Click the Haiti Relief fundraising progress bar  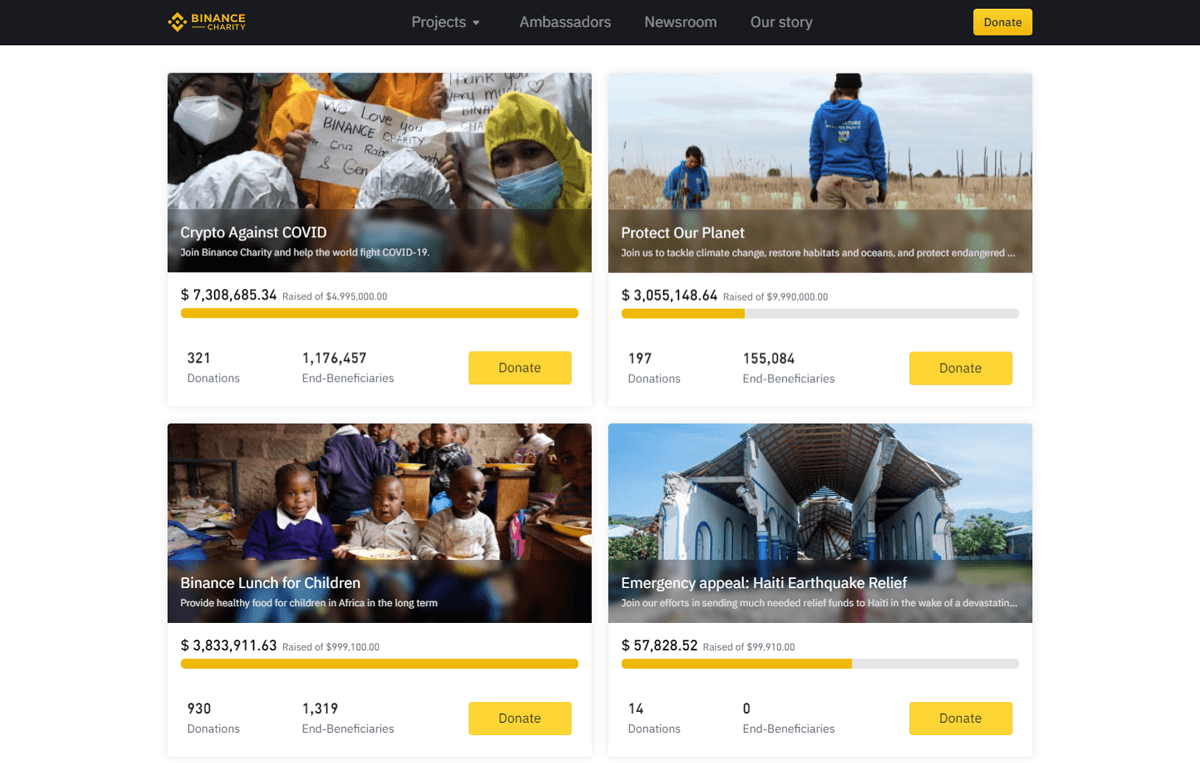click(x=820, y=664)
